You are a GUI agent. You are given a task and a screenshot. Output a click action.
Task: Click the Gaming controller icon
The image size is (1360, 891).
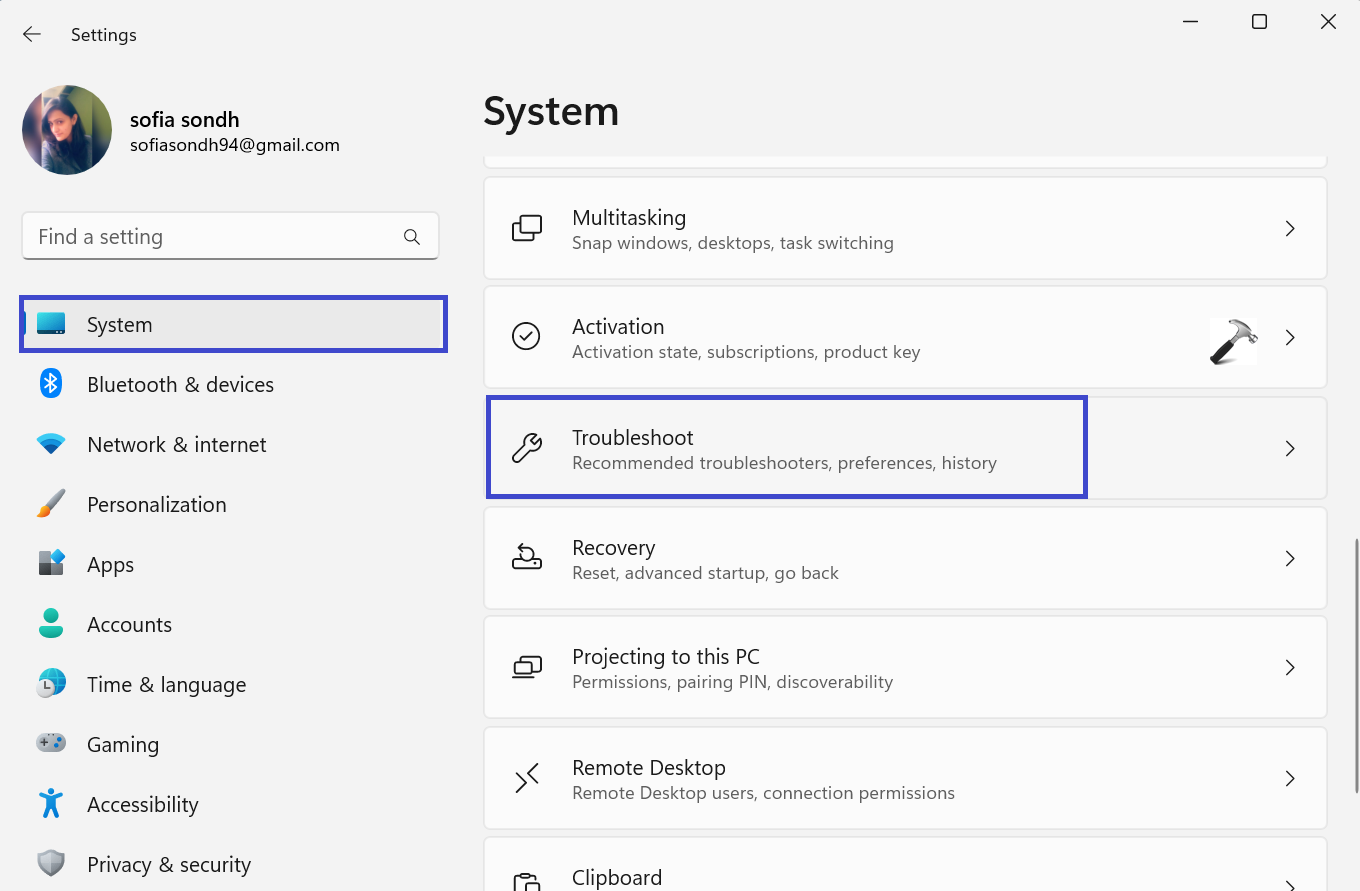click(x=51, y=744)
